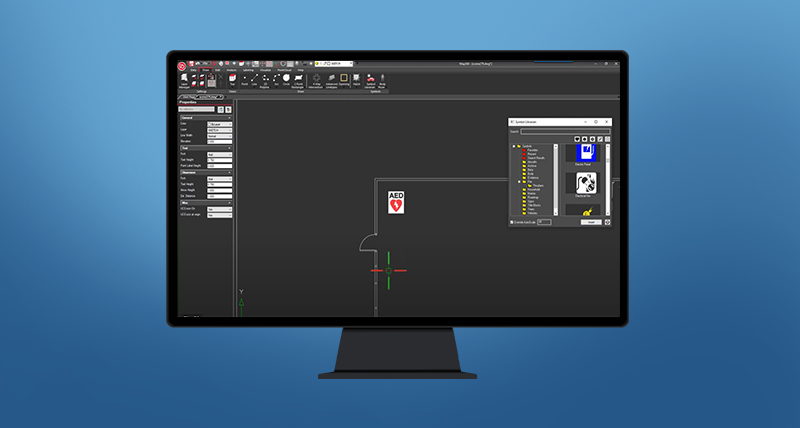Open the Layer Manager tool

coord(183,79)
